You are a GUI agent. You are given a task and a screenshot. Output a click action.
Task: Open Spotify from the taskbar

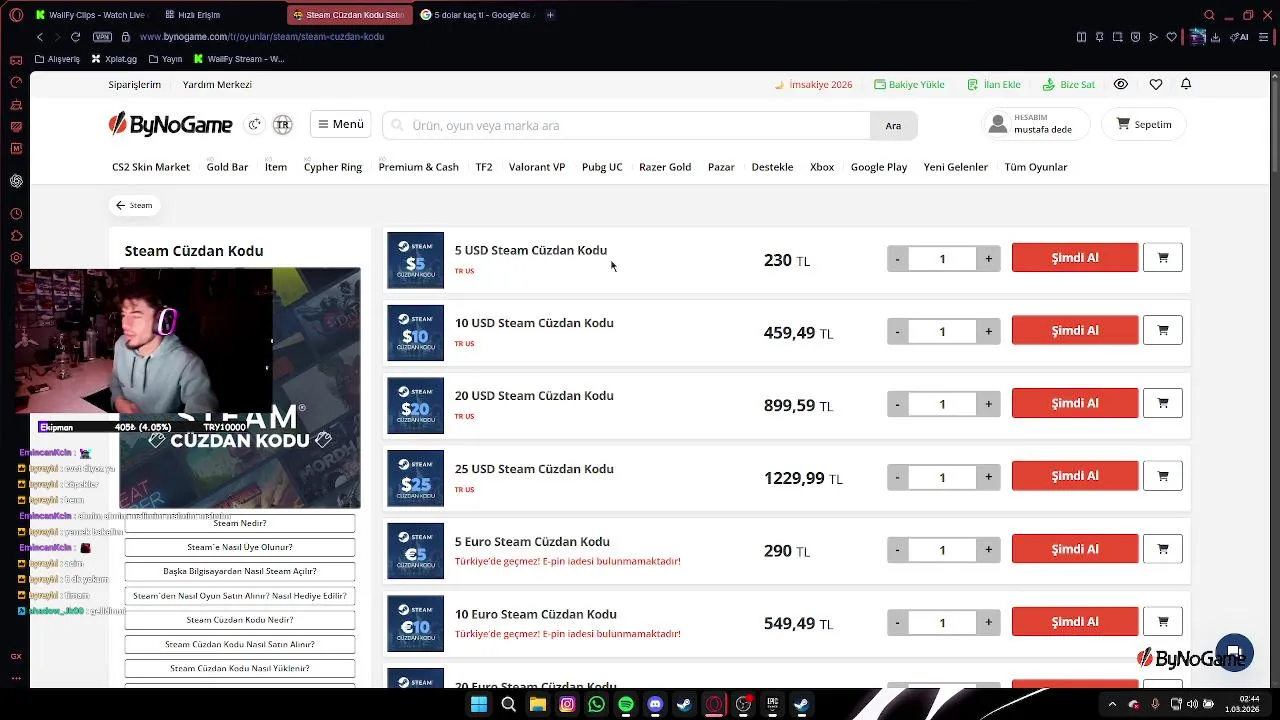pyautogui.click(x=626, y=705)
